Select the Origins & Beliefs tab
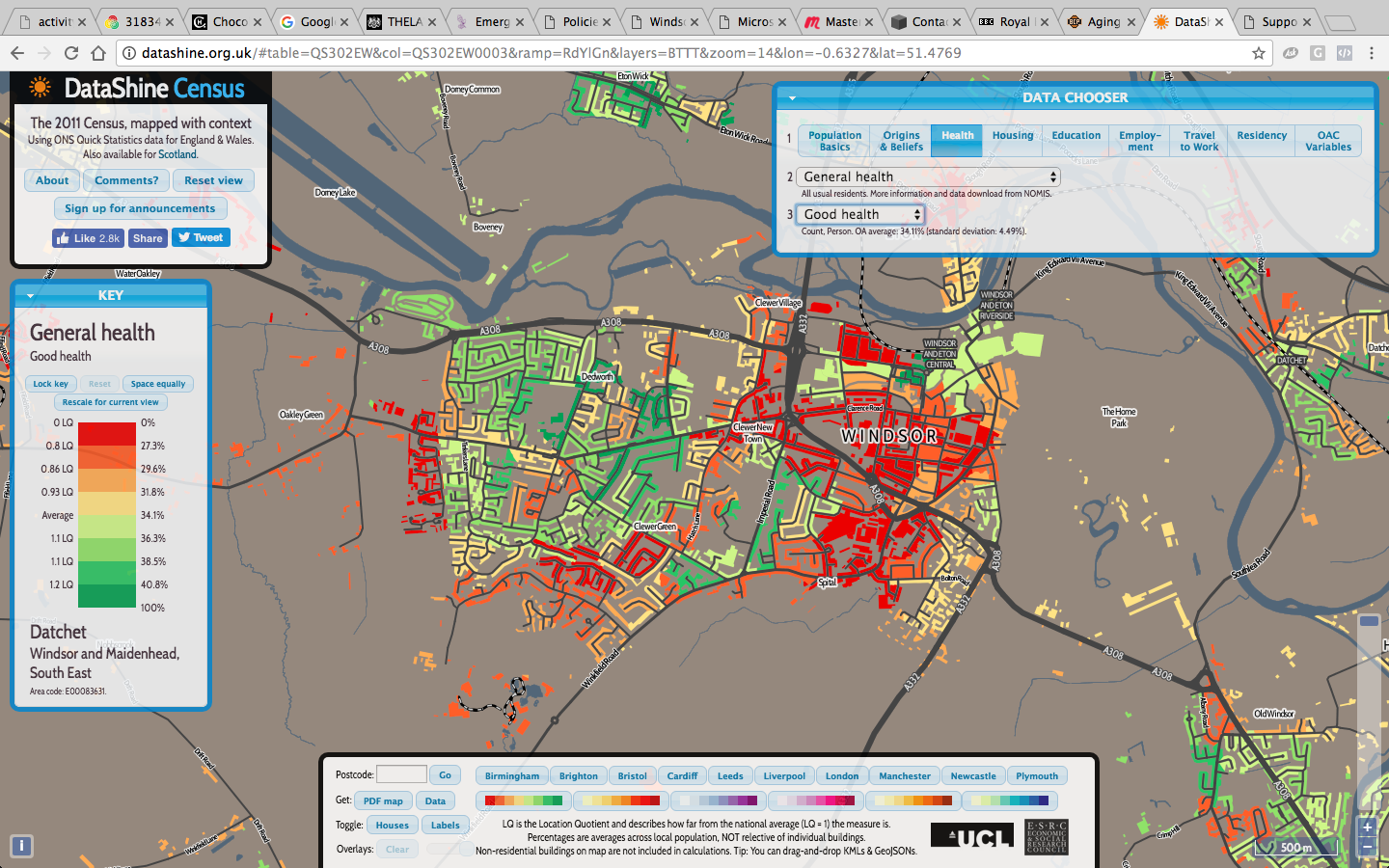The width and height of the screenshot is (1389, 868). click(x=901, y=141)
